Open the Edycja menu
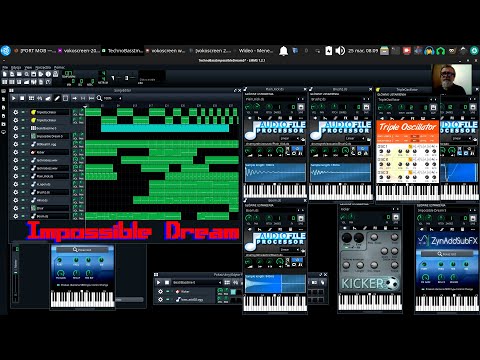Viewport: 480px width, 360px height. tap(16, 67)
